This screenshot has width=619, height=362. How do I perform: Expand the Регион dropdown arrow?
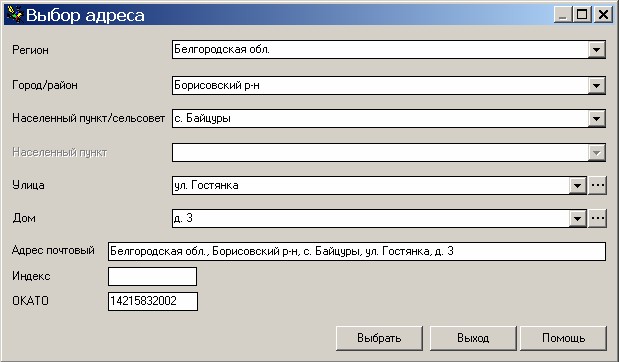pos(596,50)
